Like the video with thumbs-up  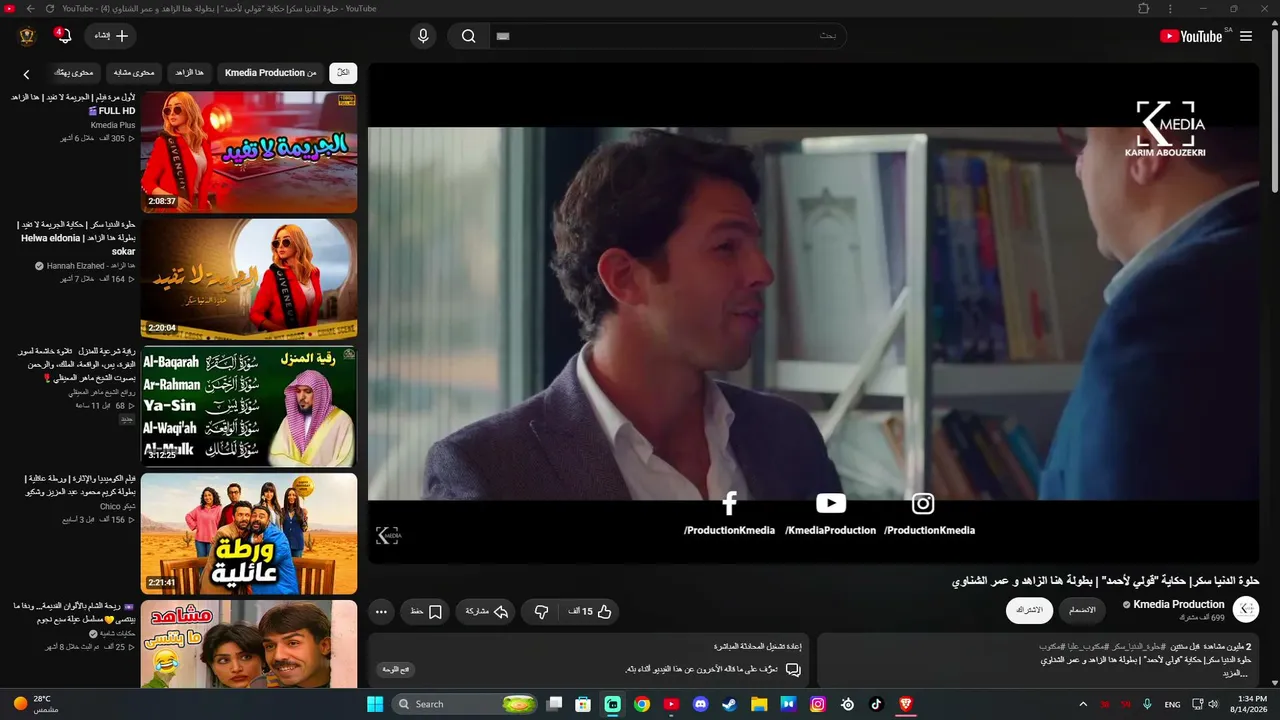pyautogui.click(x=590, y=612)
